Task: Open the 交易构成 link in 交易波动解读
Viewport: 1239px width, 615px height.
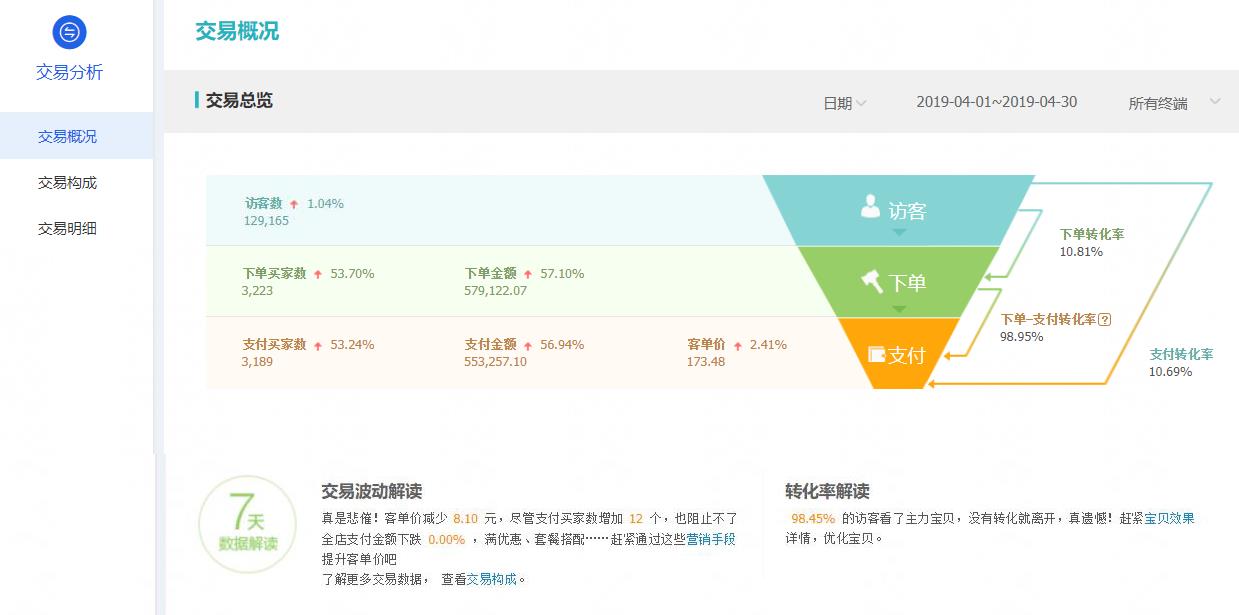Action: point(492,579)
